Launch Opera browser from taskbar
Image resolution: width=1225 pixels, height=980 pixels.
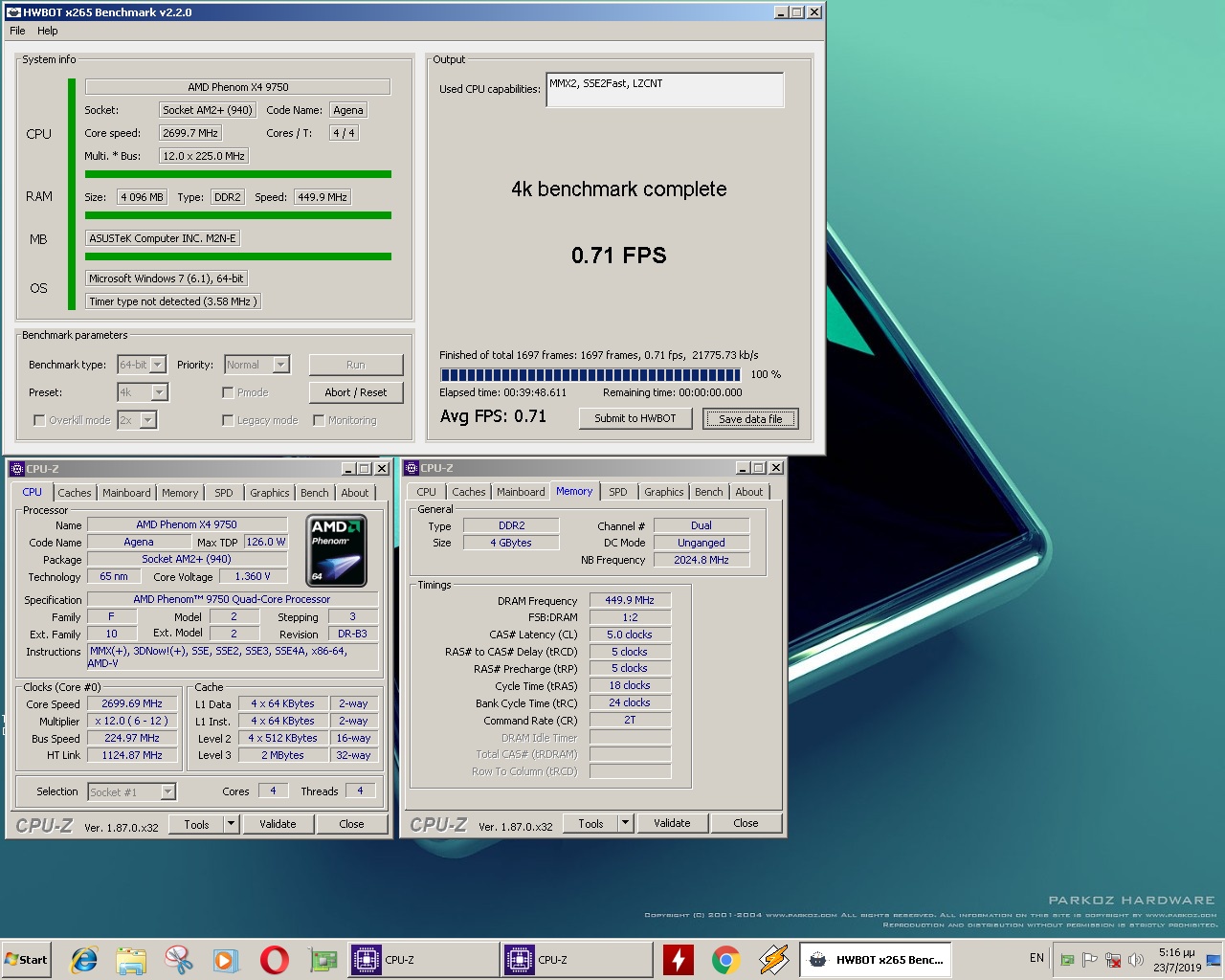coord(274,959)
